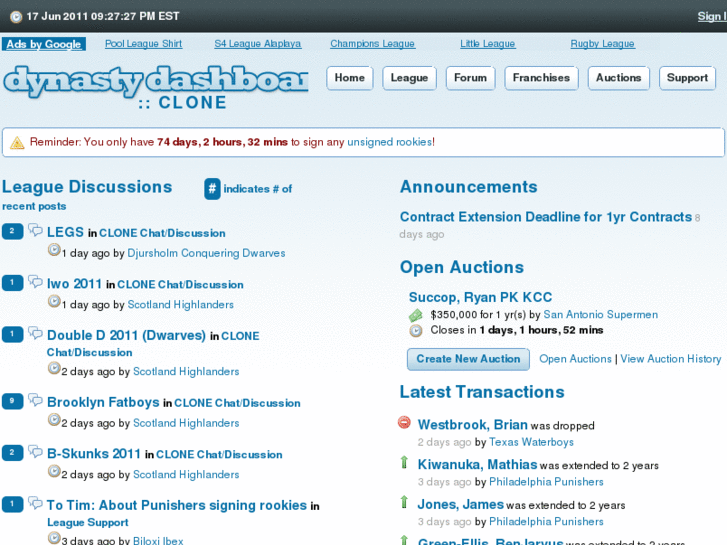The height and width of the screenshot is (545, 727).
Task: Open the Brooklyn Fatboys thread title
Action: pos(103,402)
